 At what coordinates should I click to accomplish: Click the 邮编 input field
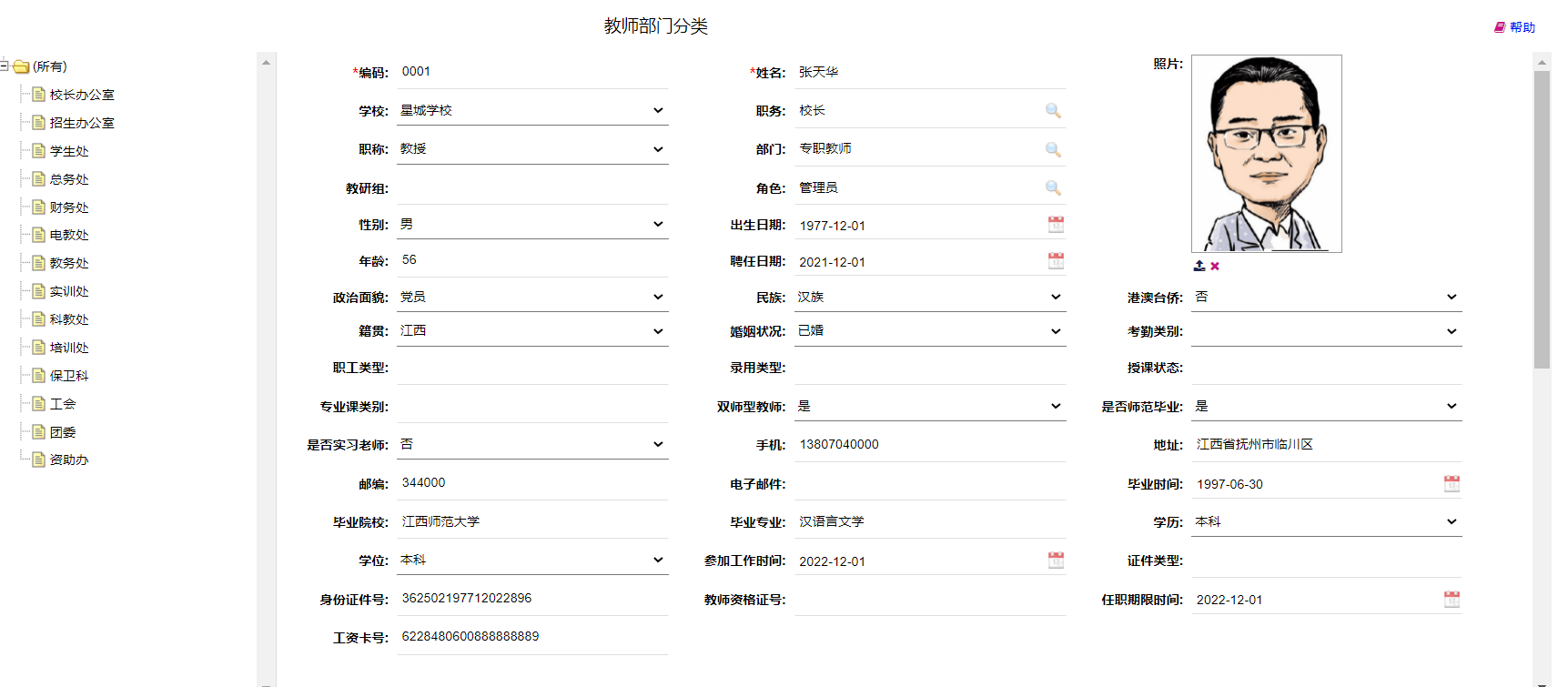click(x=532, y=483)
